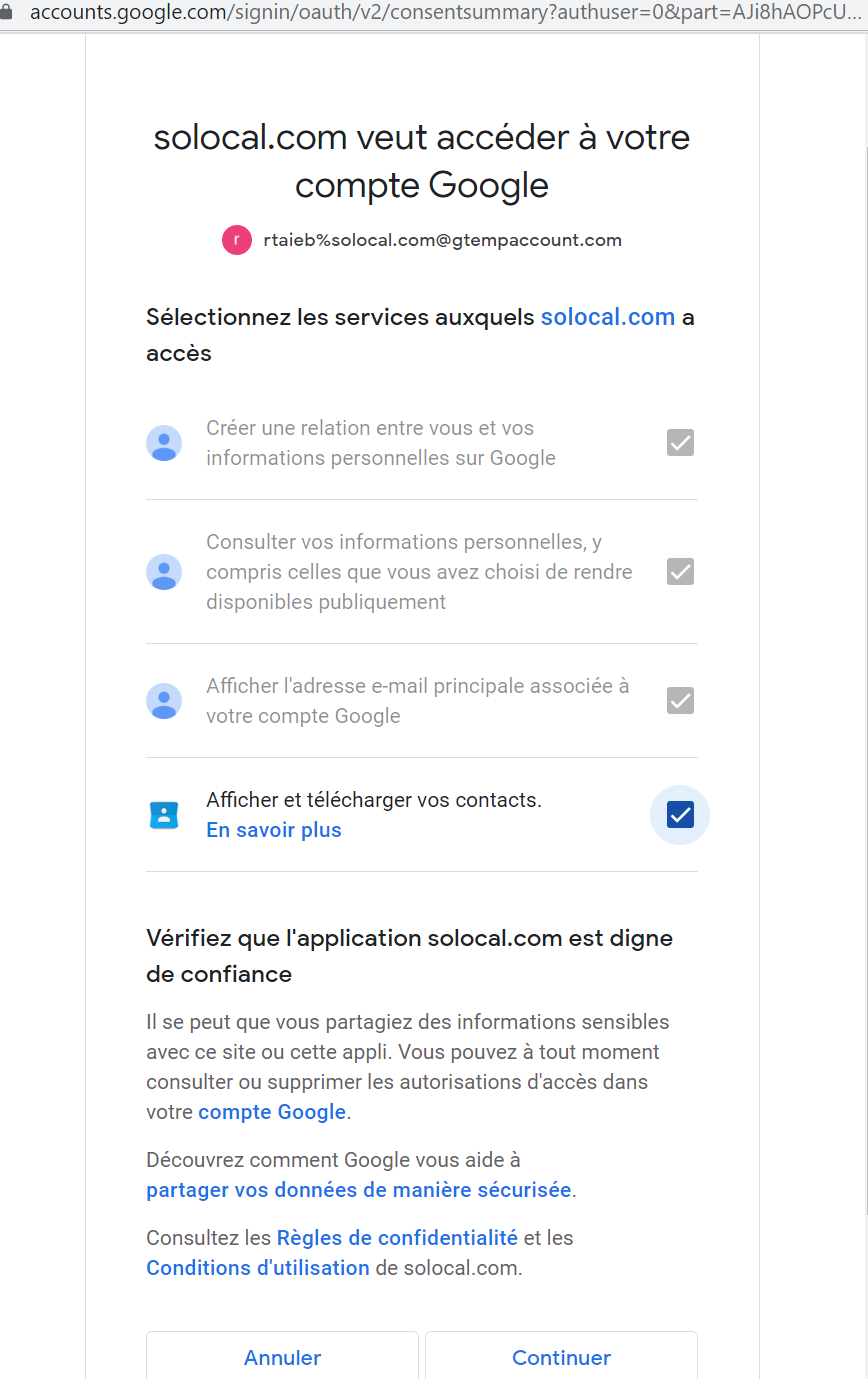Click the greyed checkbox for 'Afficher l'adresse e-mail principale'
The height and width of the screenshot is (1379, 868).
(x=680, y=700)
